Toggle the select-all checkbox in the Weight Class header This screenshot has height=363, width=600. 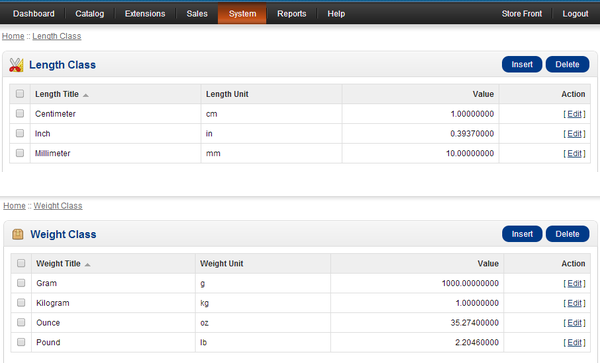(21, 263)
